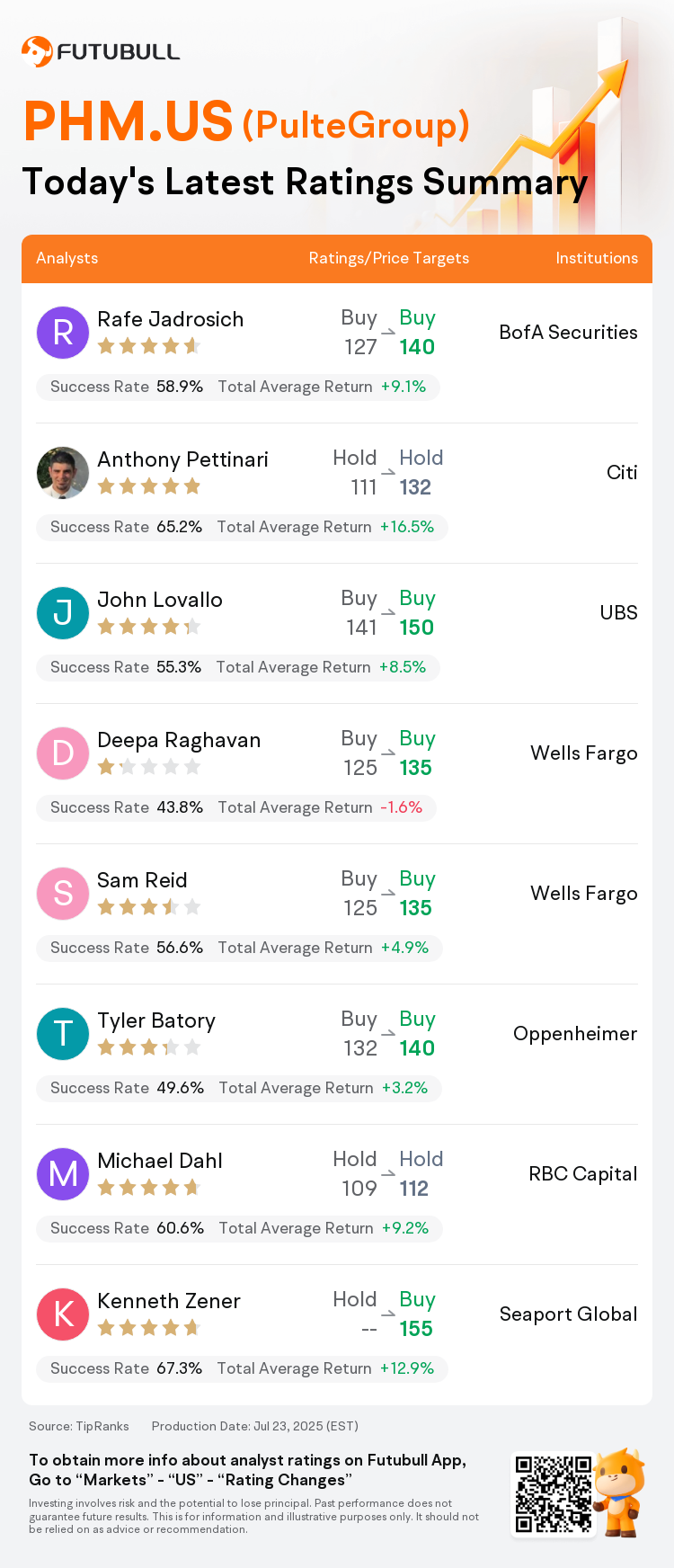Open Seaport Global institution name
The width and height of the screenshot is (674, 1568).
pos(568,1314)
